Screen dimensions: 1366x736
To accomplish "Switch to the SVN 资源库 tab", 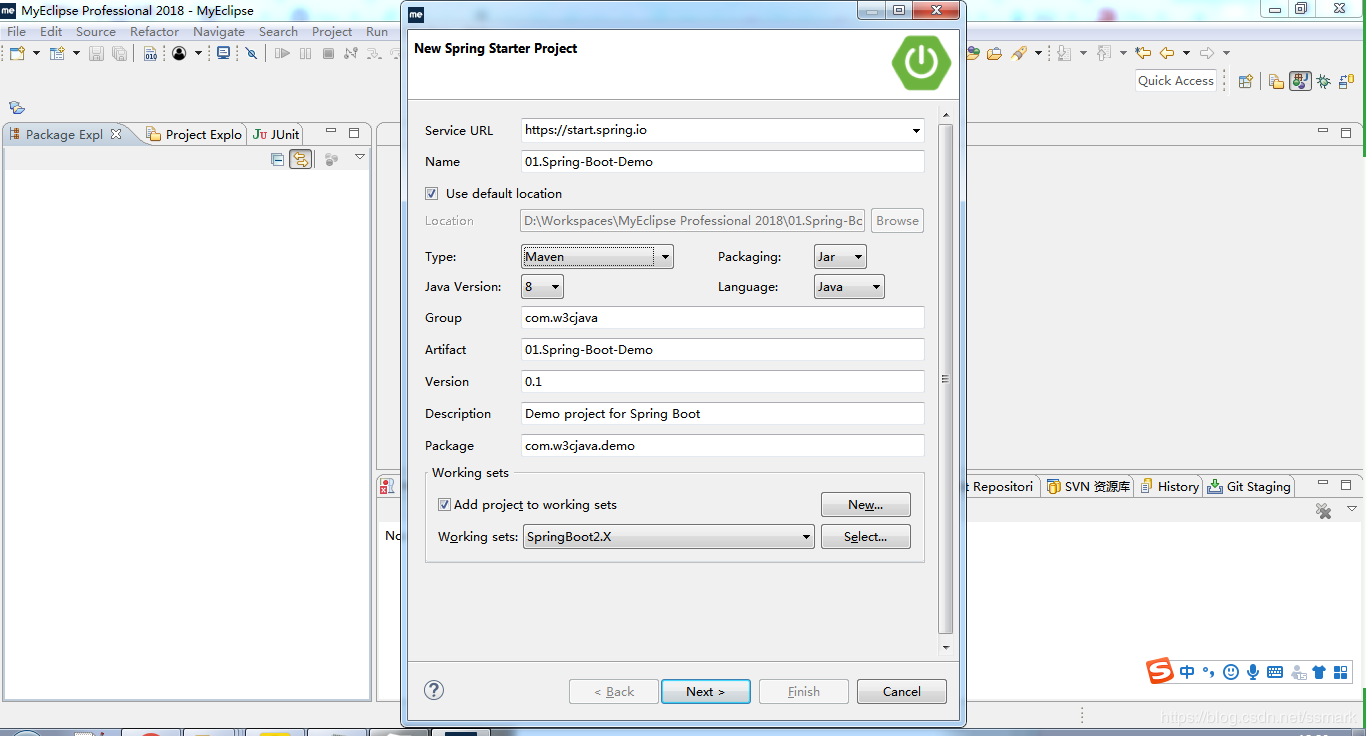I will (x=1088, y=487).
